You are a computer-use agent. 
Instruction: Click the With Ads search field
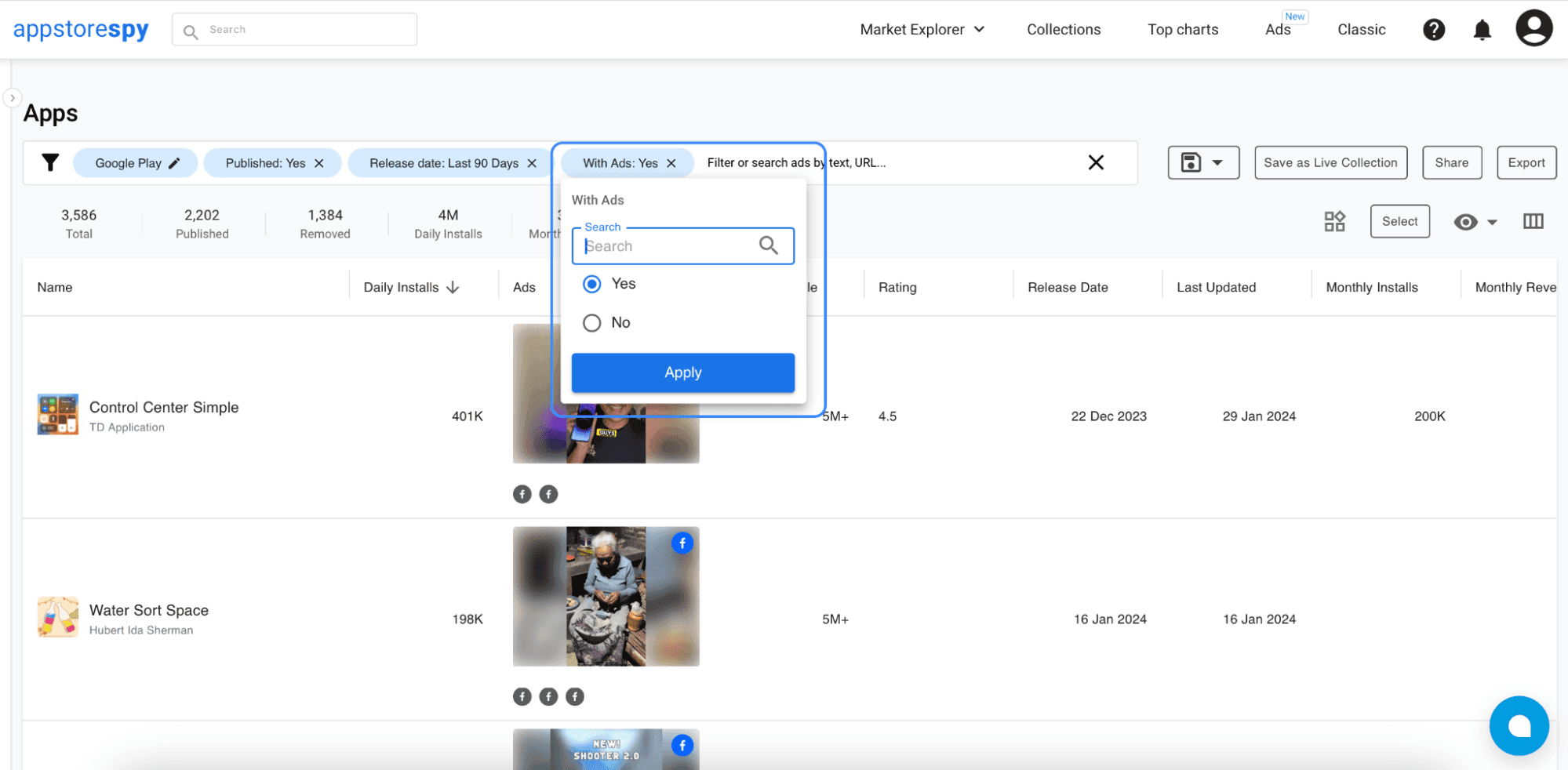tap(671, 246)
